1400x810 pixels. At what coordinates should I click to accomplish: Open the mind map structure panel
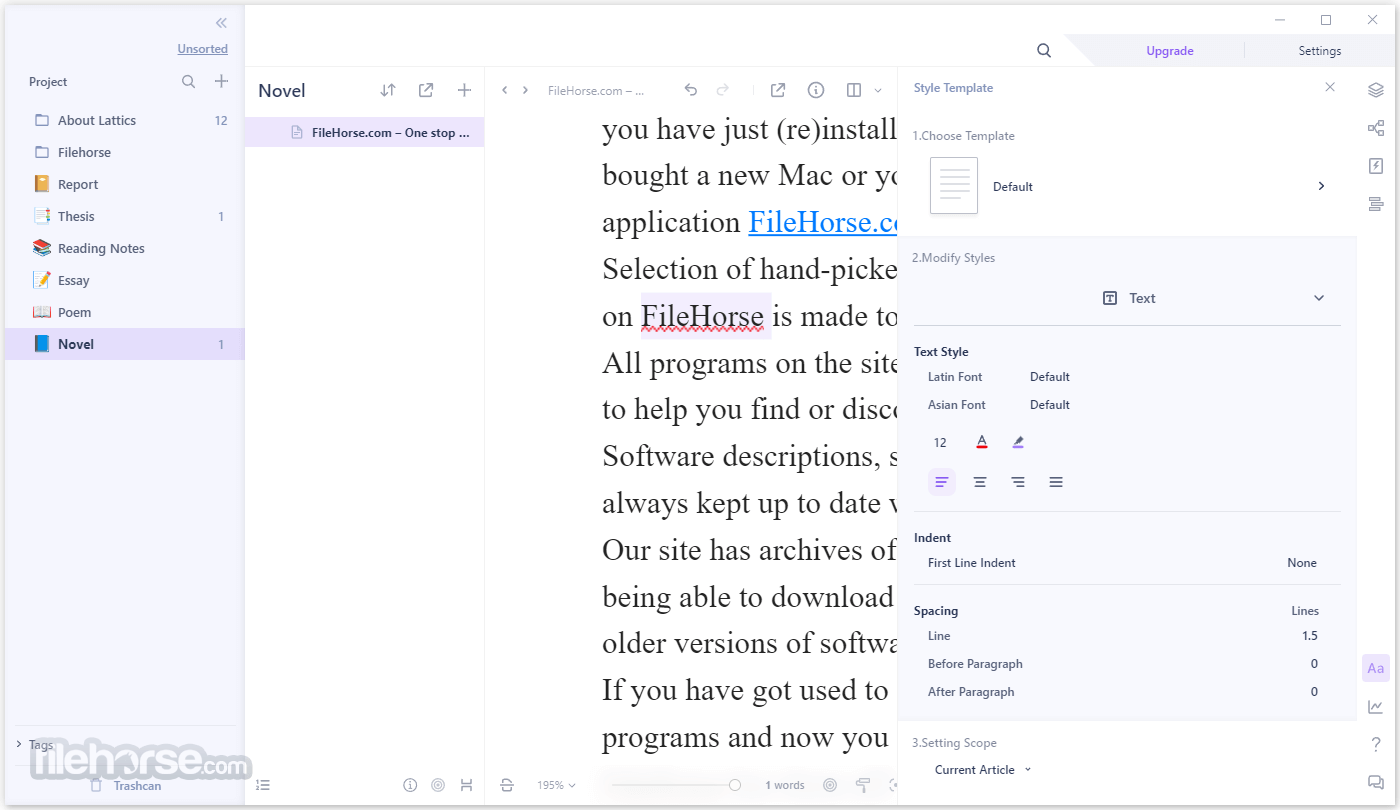coord(1376,128)
